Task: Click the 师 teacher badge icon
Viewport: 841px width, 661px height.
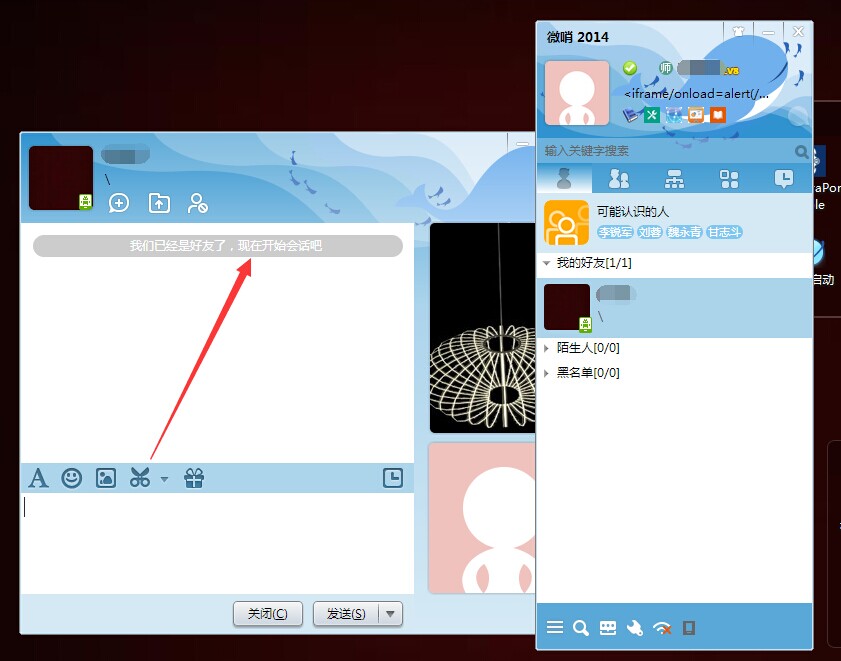Action: tap(666, 68)
